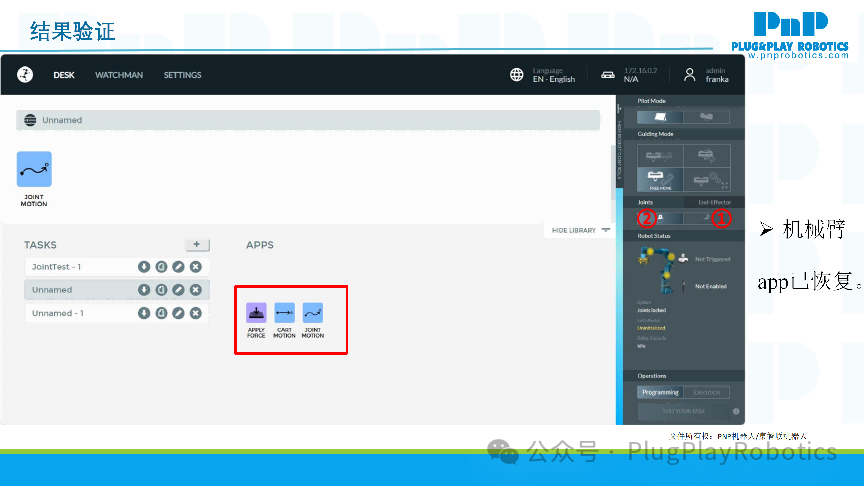Select the robot-arm Pilot Mode option
This screenshot has width=864, height=486.
click(706, 117)
